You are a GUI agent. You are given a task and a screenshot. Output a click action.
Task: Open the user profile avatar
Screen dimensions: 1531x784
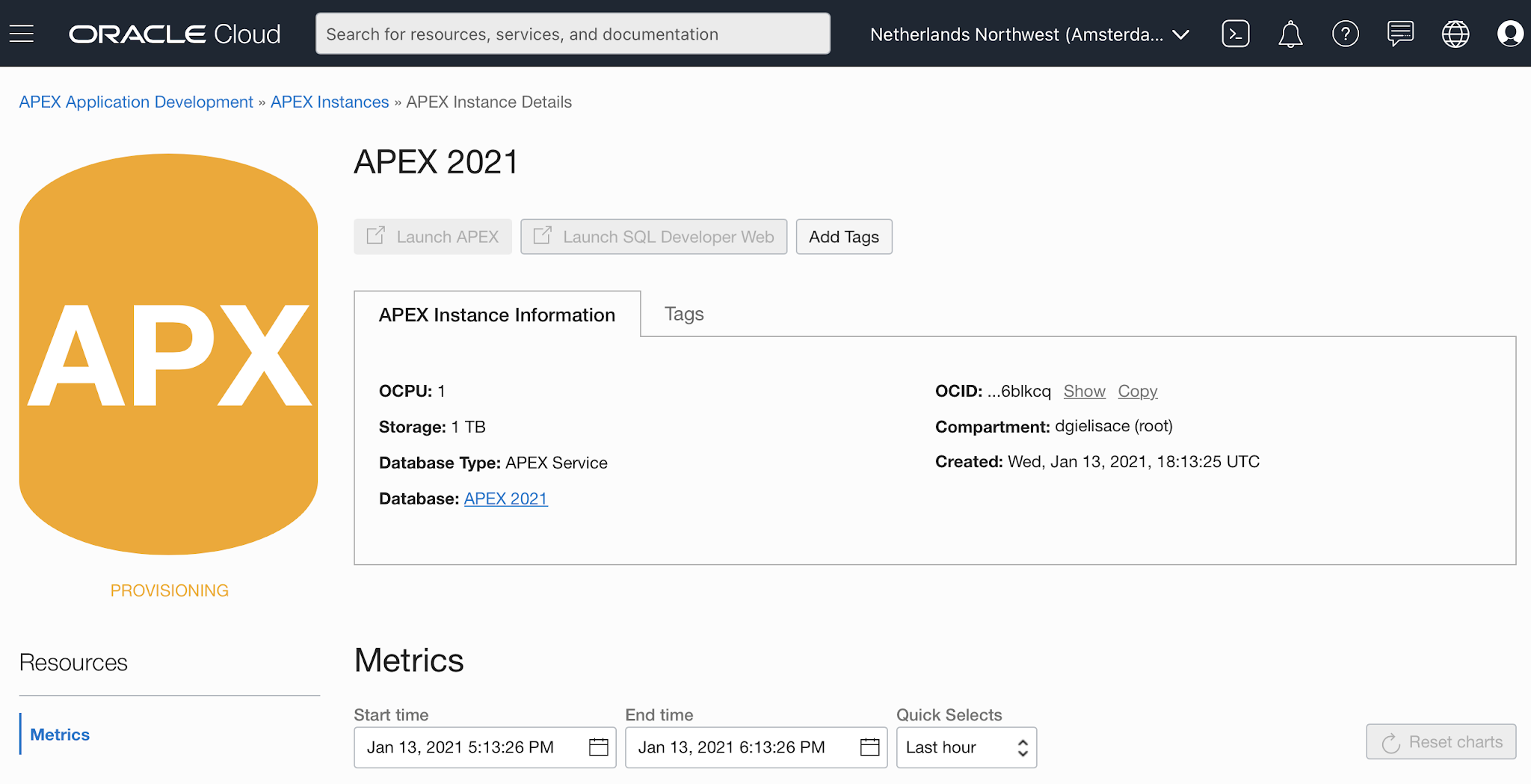tap(1509, 33)
